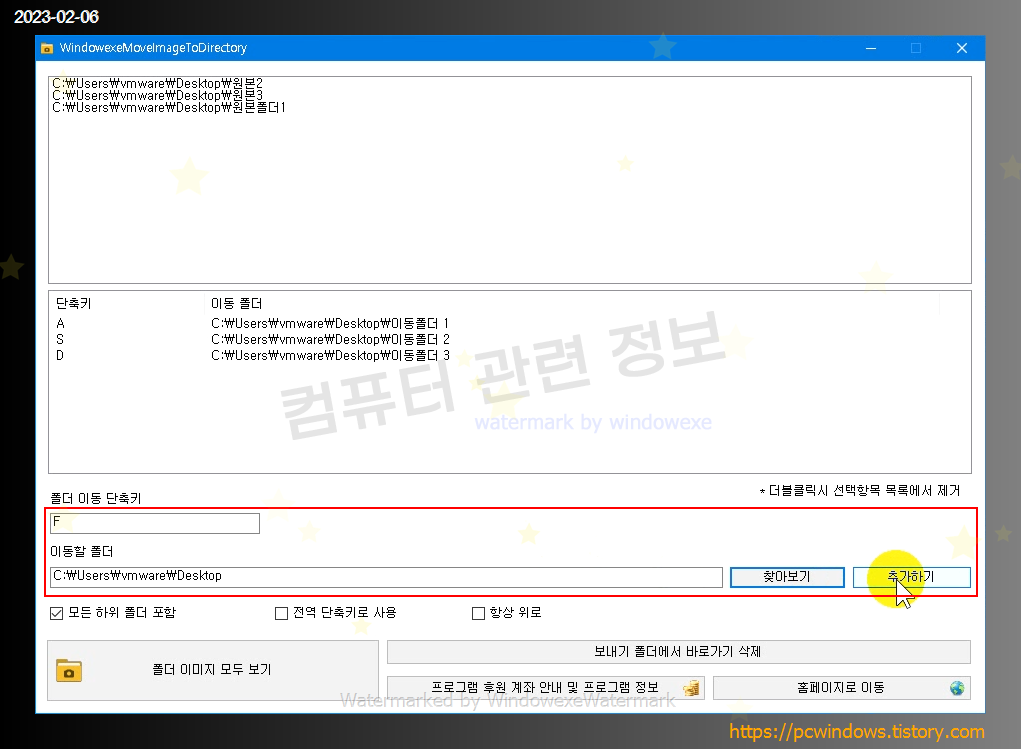Viewport: 1021px width, 749px height.
Task: Close the WindowexeMoveImageToDirectory window
Action: coord(962,48)
